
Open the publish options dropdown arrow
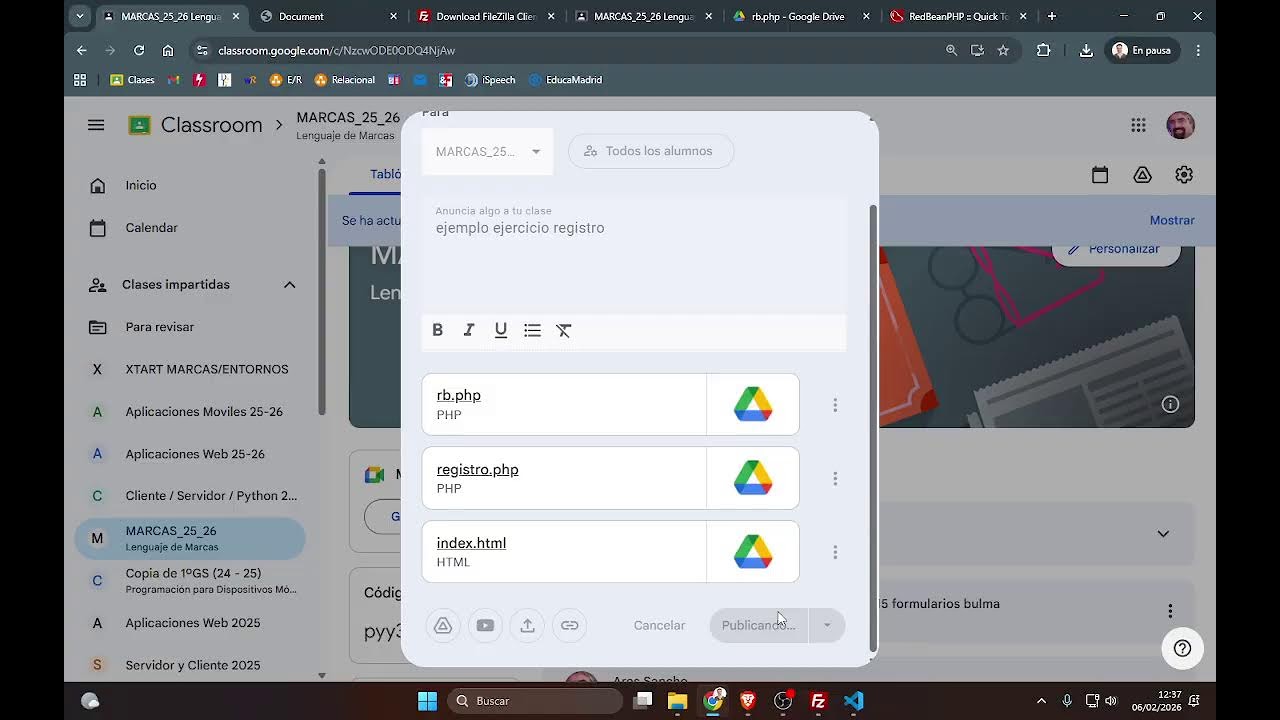point(827,626)
